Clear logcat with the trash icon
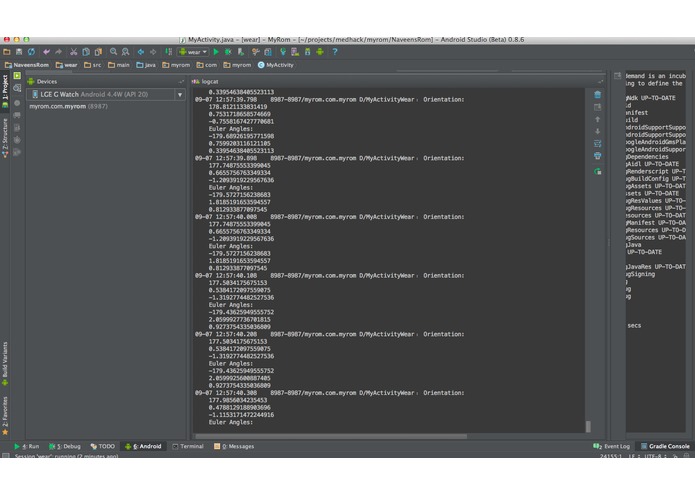This screenshot has height=494, width=695. pos(597,94)
